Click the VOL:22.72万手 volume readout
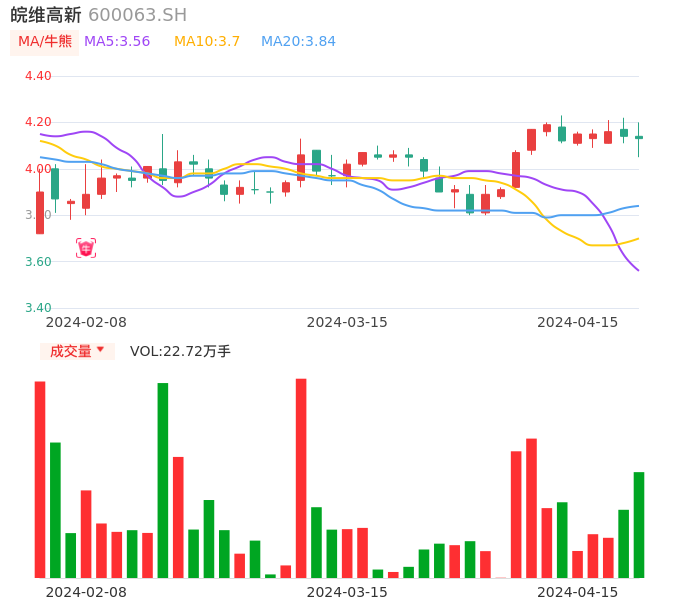This screenshot has width=686, height=606. coord(180,351)
